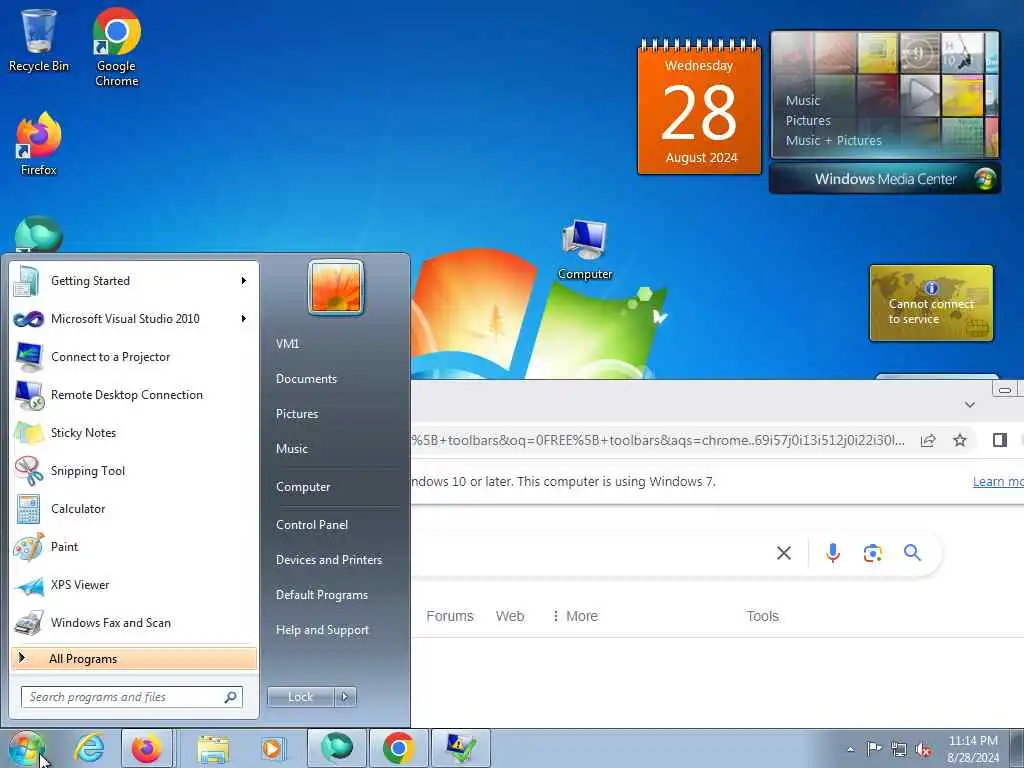Select the Recycle Bin desktop icon

pos(39,40)
